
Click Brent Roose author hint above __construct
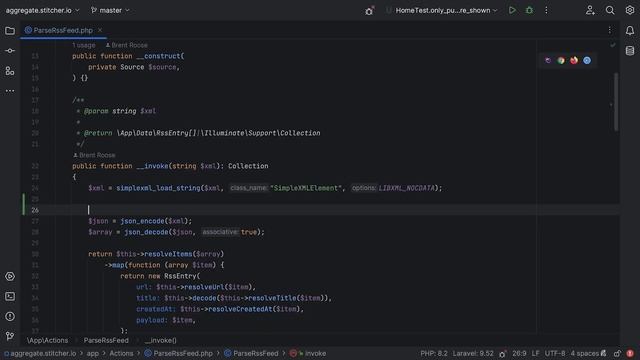click(127, 45)
